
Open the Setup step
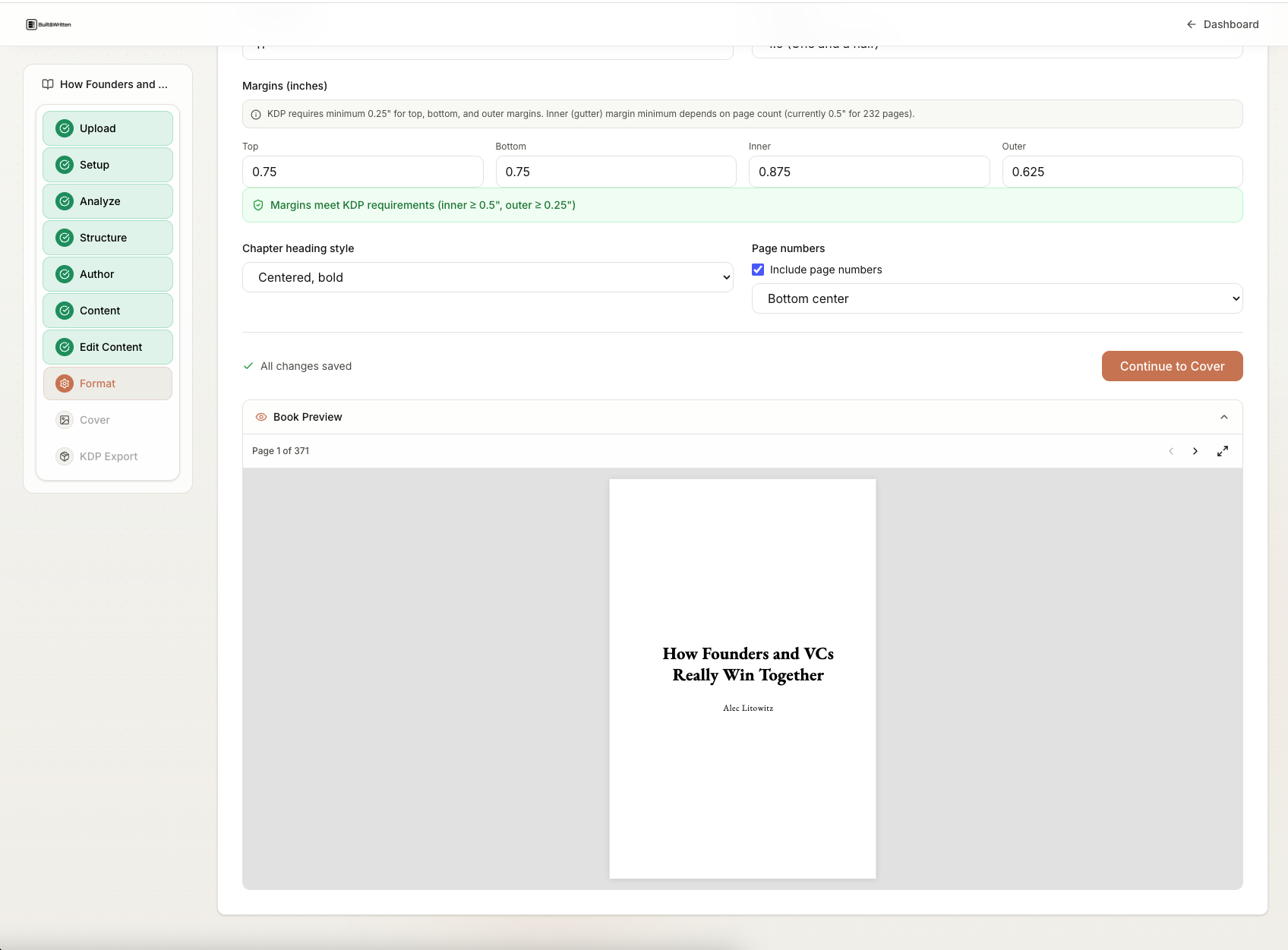click(x=108, y=165)
